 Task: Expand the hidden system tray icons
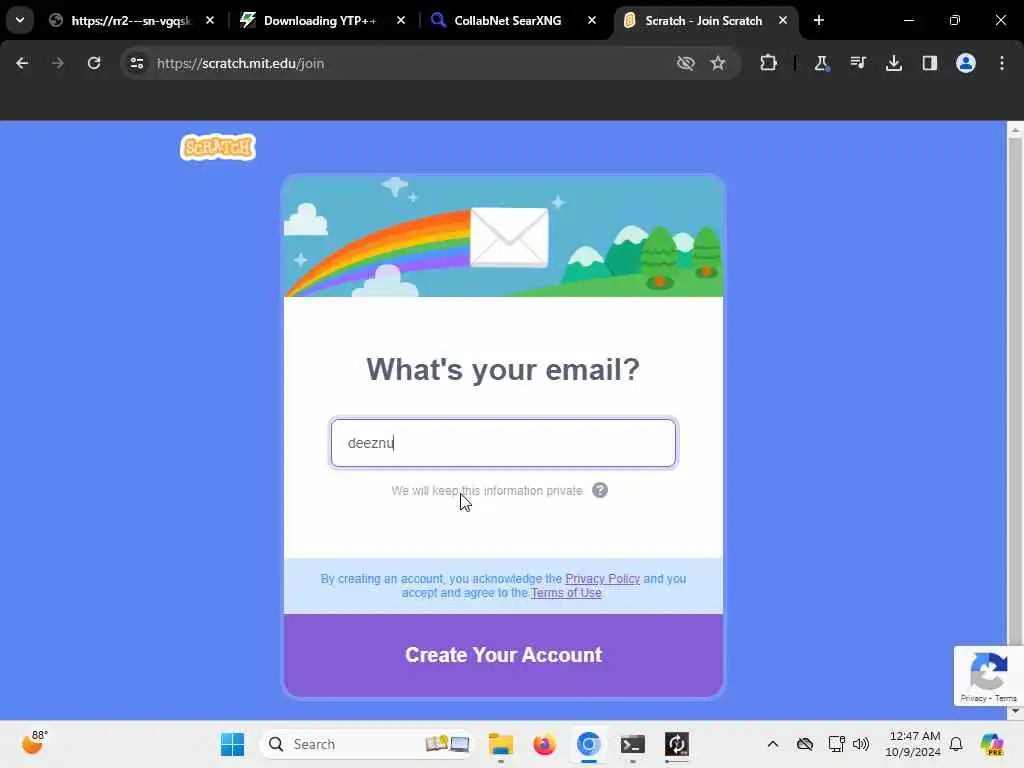coord(773,744)
